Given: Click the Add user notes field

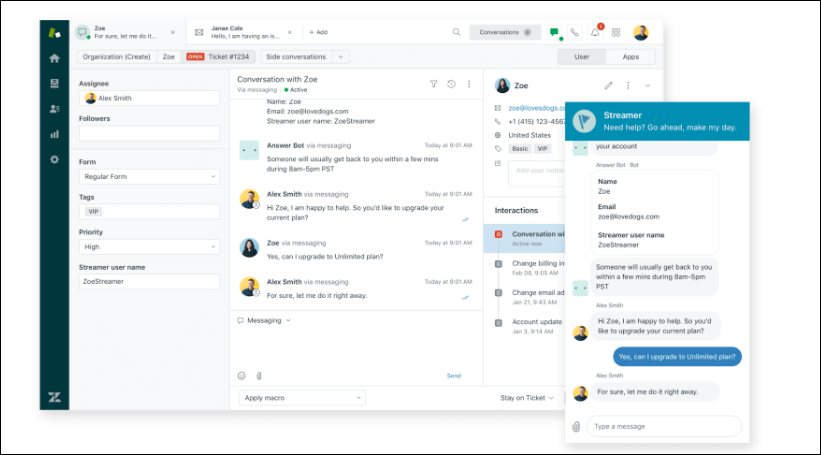Looking at the screenshot, I should 537,173.
